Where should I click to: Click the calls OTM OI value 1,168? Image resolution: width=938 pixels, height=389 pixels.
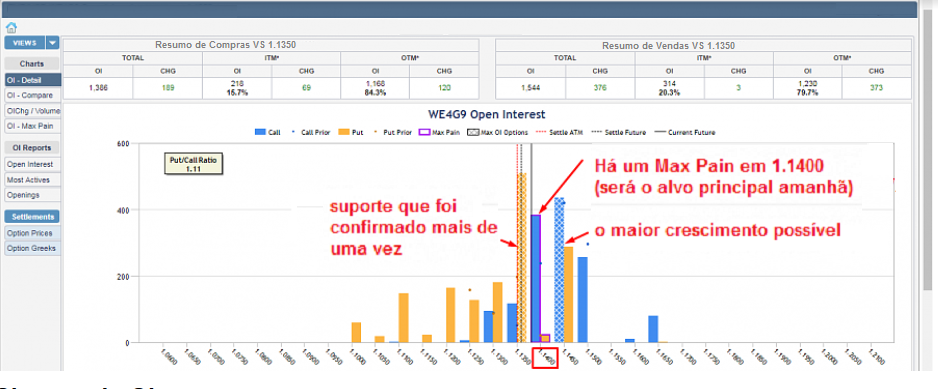click(x=375, y=83)
